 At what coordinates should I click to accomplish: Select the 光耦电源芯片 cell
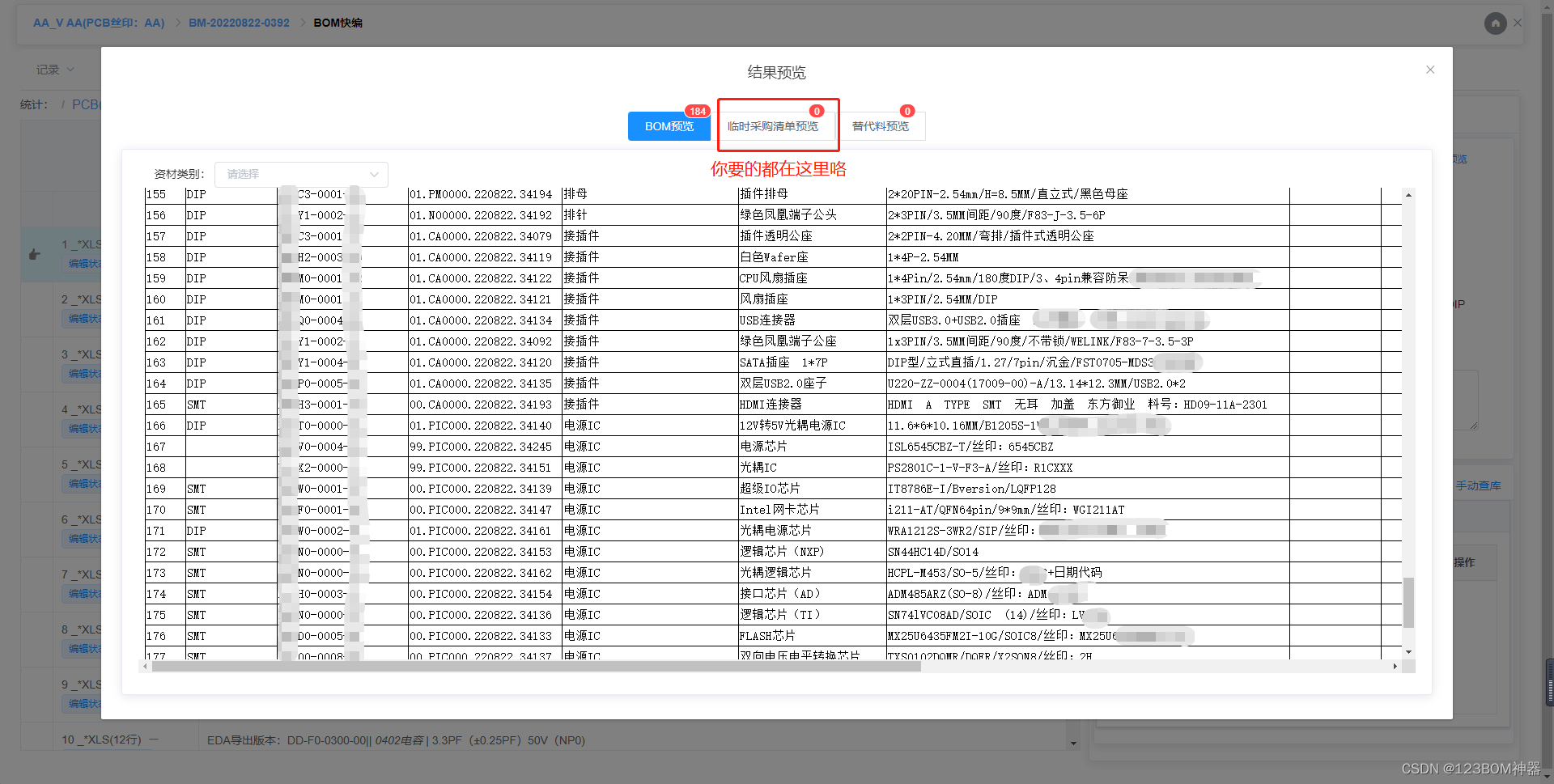coord(812,531)
